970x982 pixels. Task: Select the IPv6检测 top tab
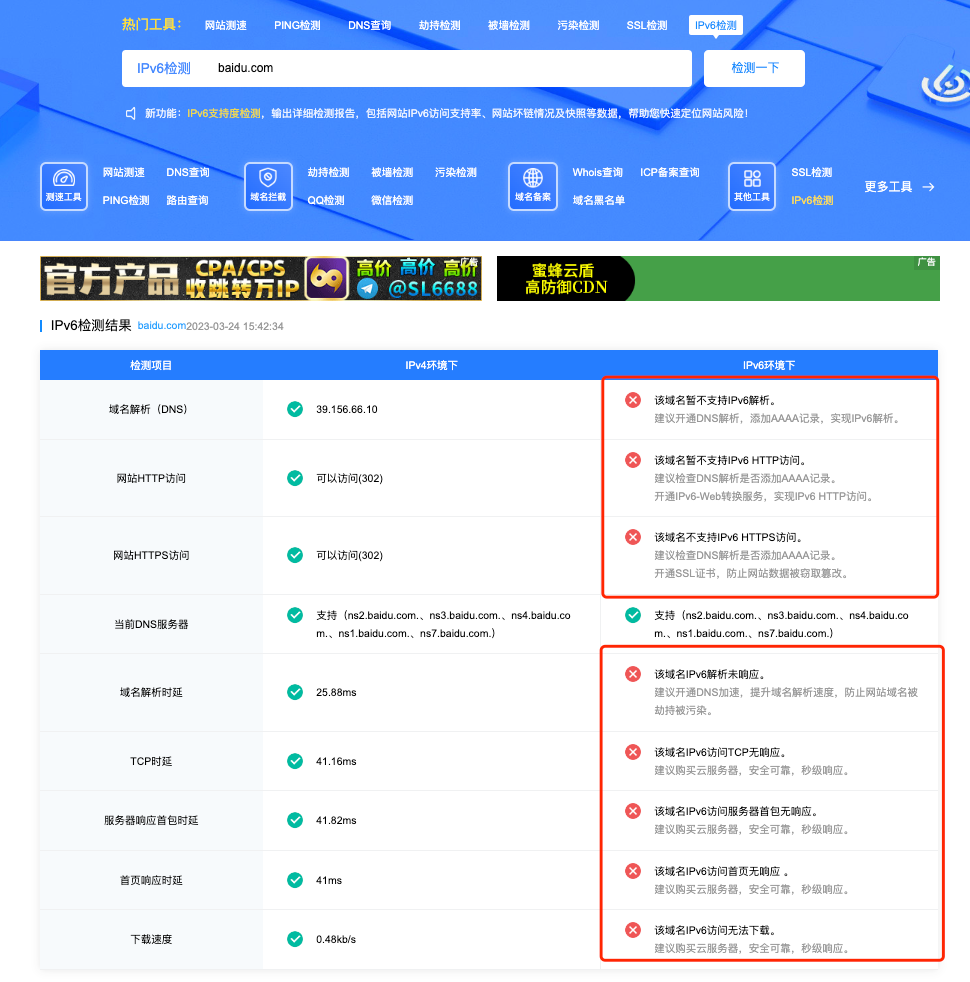point(715,26)
